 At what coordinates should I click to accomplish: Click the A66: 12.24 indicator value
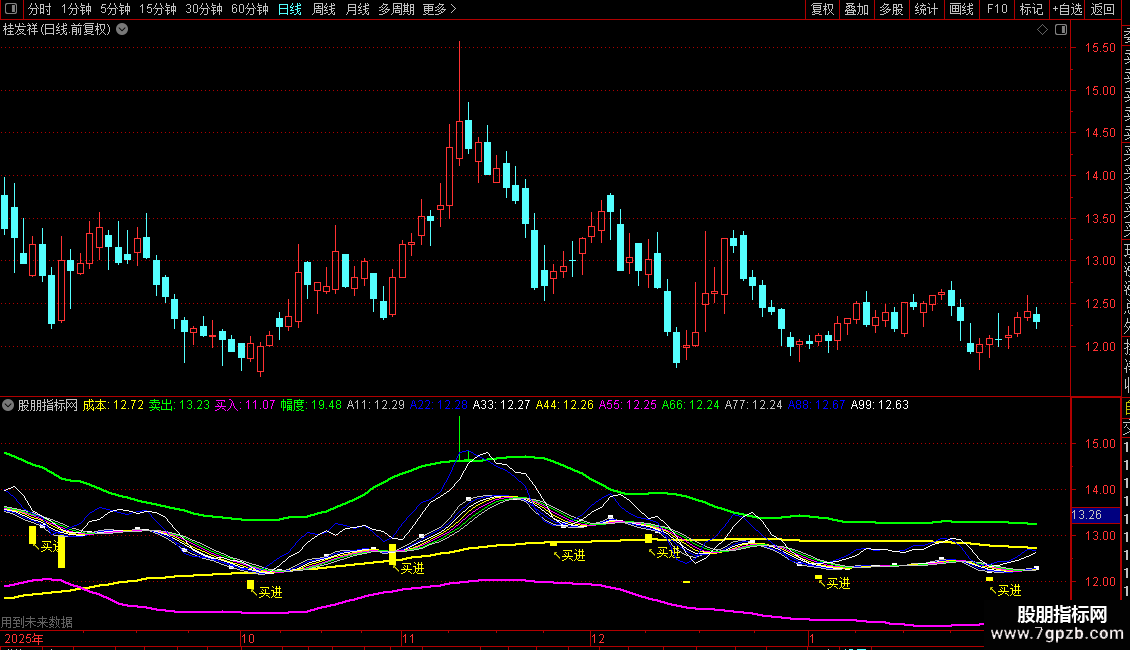(x=690, y=405)
